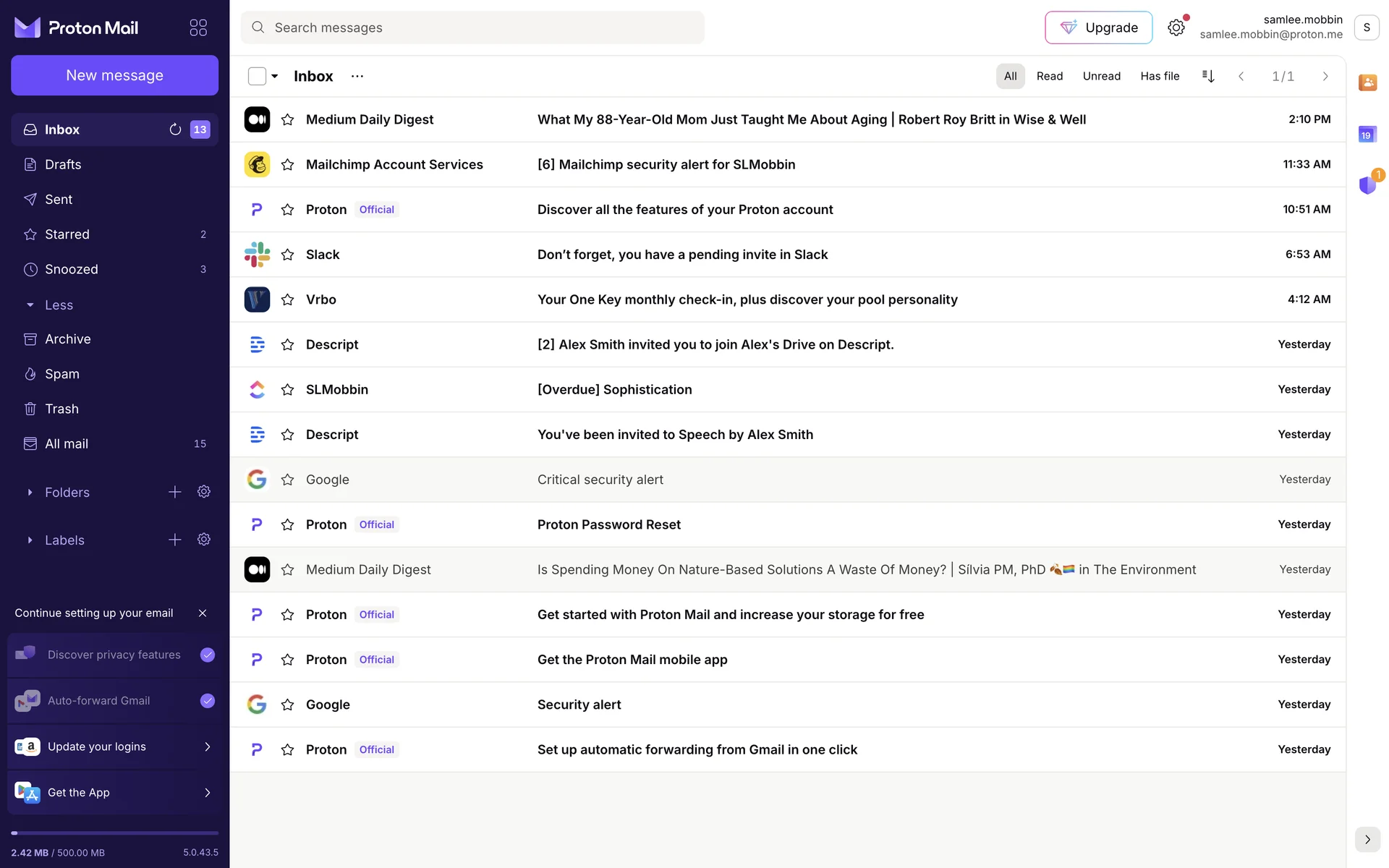The width and height of the screenshot is (1389, 868).
Task: Star the Mailchimp security alert email
Action: 287,165
